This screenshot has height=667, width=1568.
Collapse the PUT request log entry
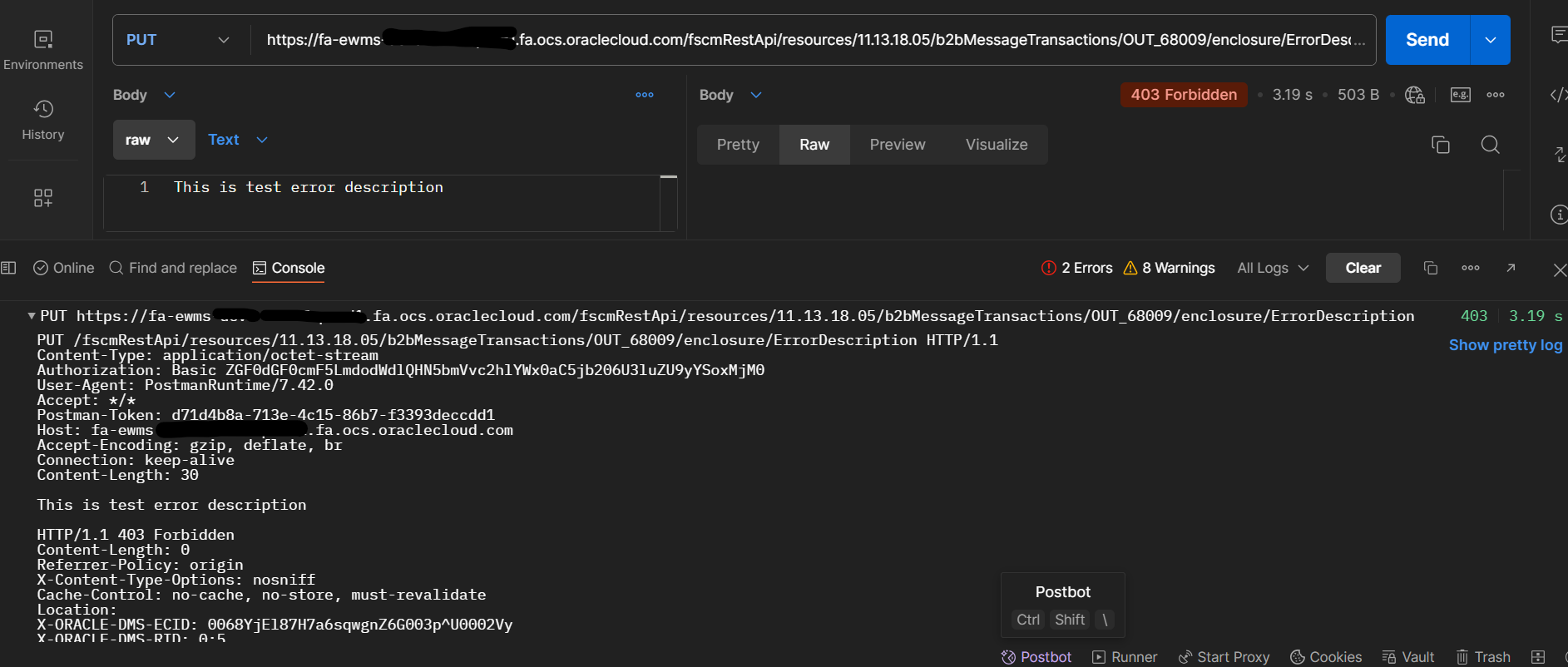pos(31,316)
